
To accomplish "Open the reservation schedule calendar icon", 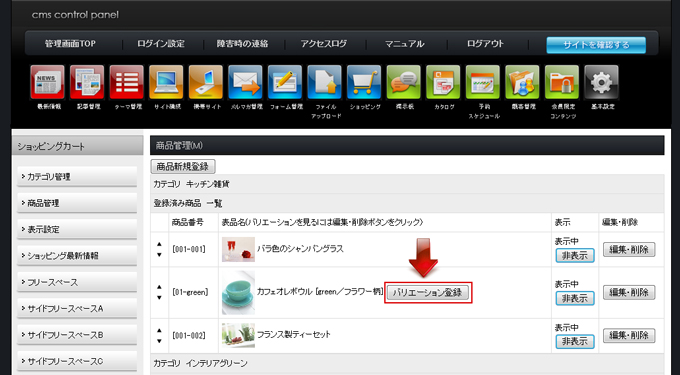I will tap(483, 82).
